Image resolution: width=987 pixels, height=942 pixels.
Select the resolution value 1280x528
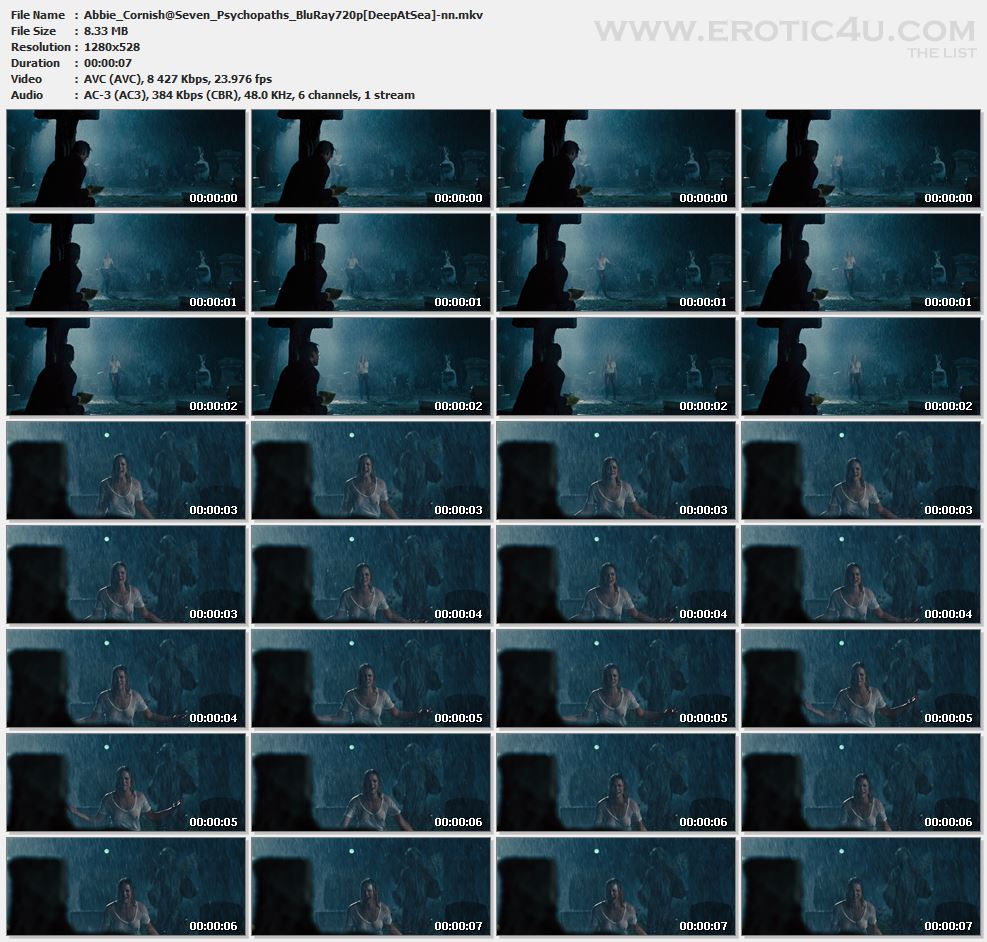(111, 47)
